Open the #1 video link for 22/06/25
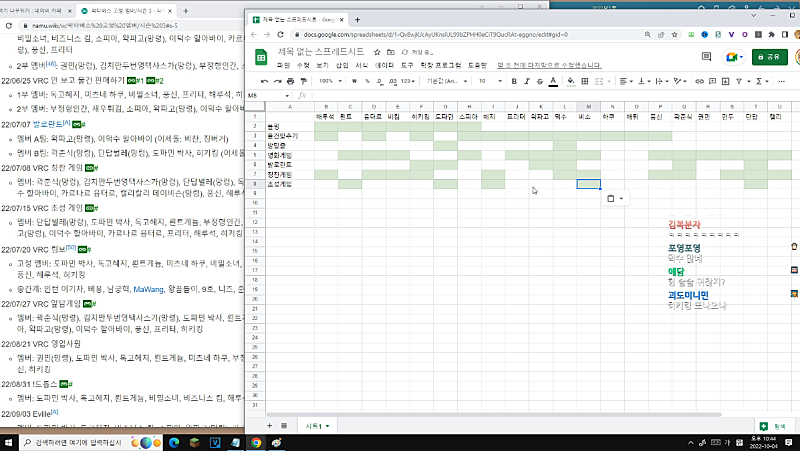This screenshot has height=451, width=800. (x=135, y=81)
